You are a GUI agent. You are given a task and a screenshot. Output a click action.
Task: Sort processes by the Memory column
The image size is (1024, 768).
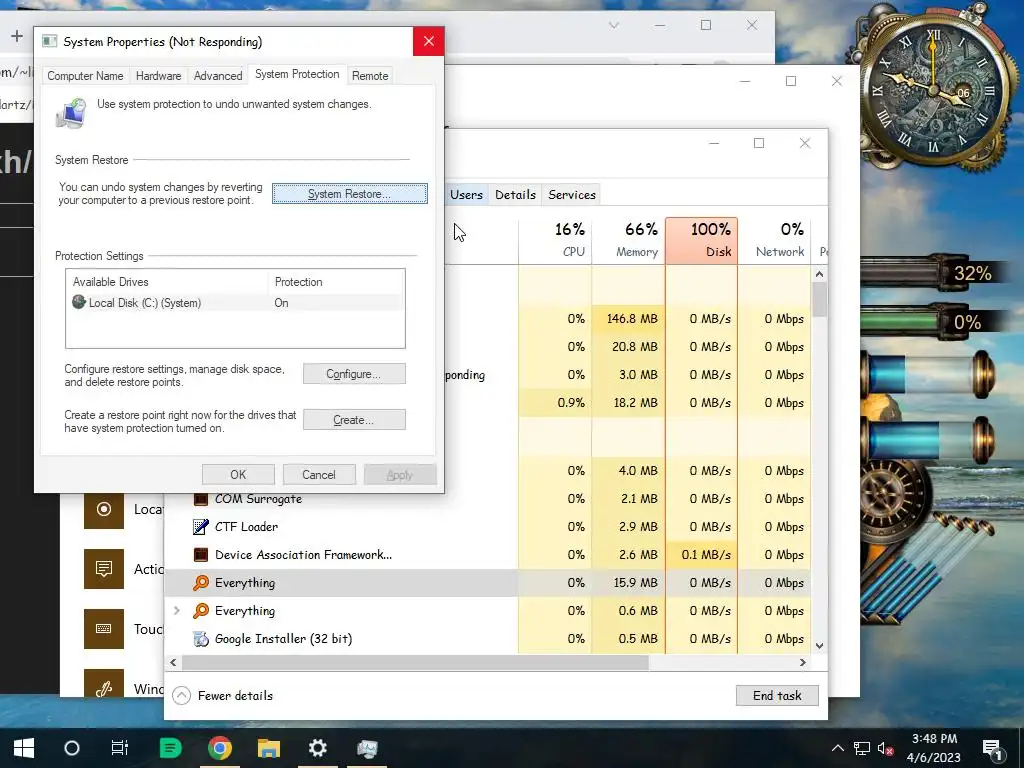tap(628, 240)
